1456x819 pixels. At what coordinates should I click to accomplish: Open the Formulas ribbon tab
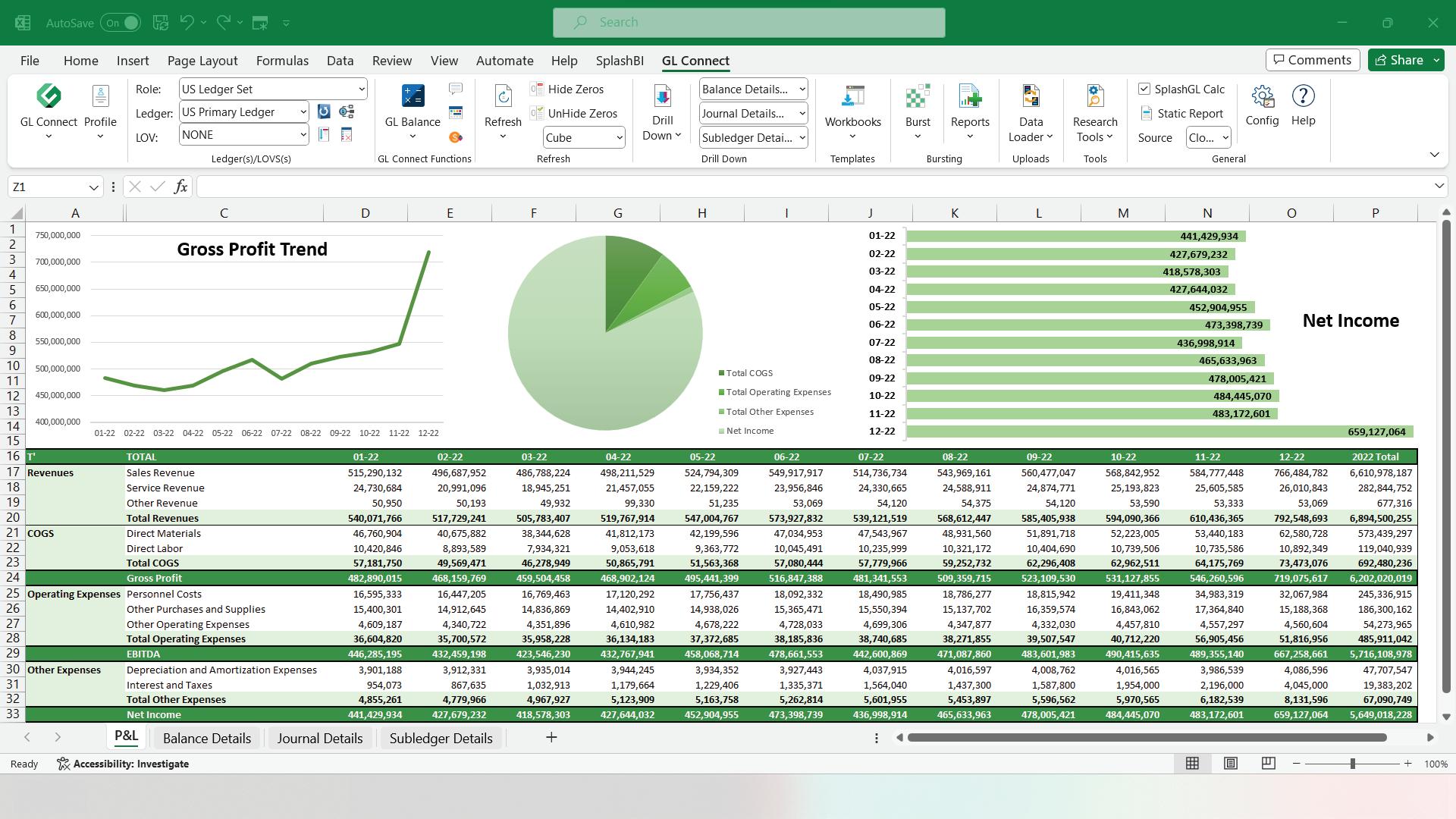tap(282, 61)
